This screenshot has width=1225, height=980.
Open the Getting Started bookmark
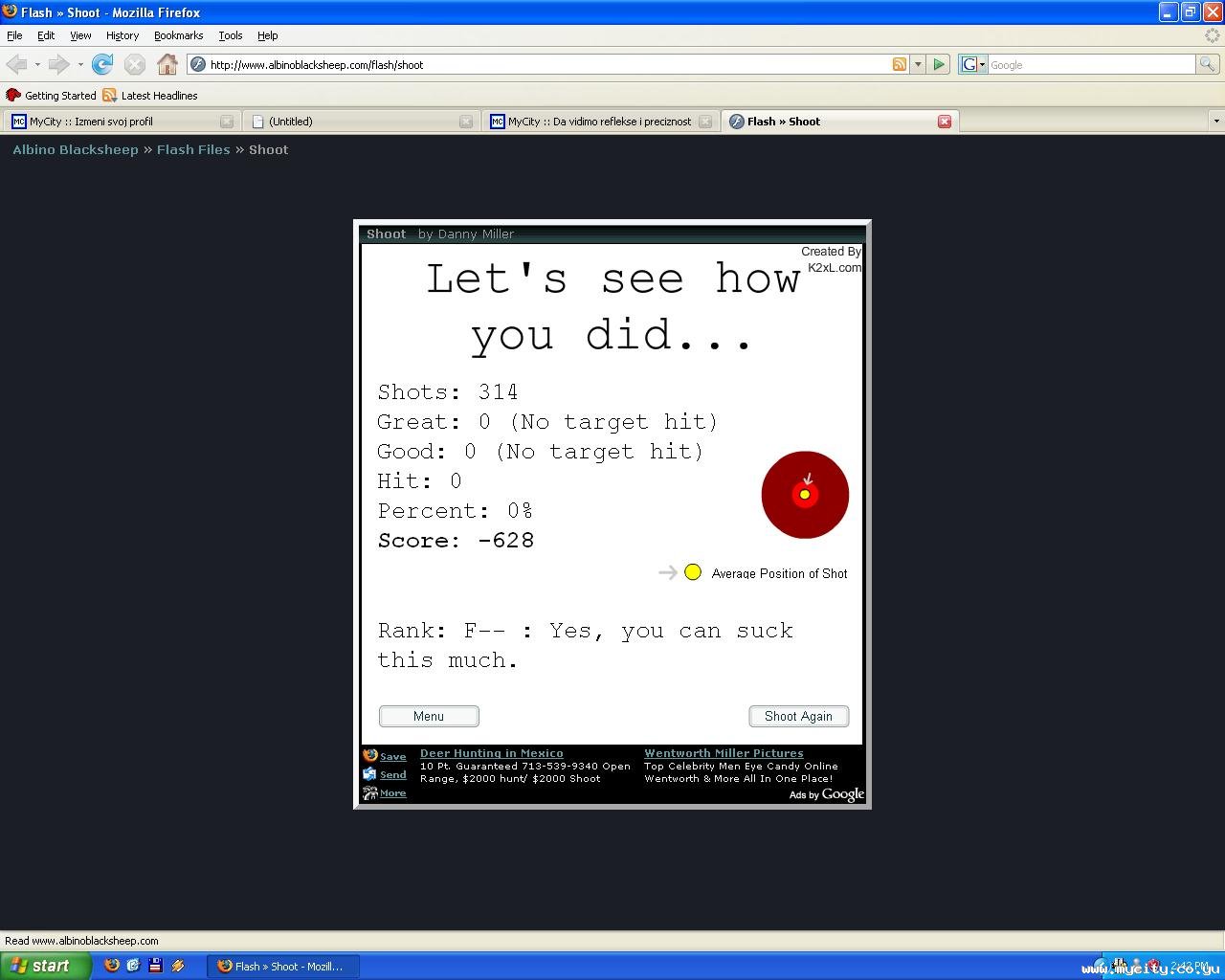tap(52, 96)
